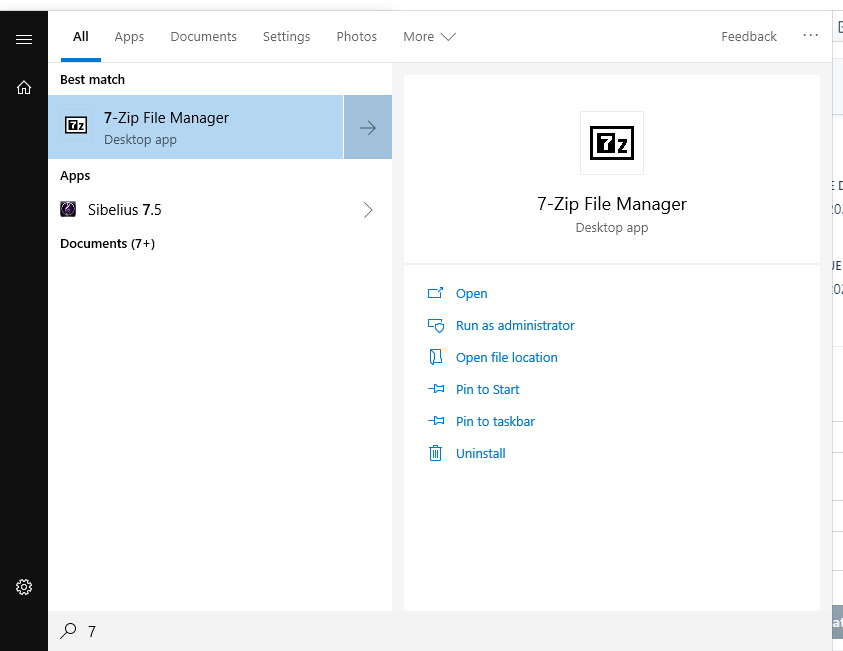The width and height of the screenshot is (843, 651).
Task: Choose Pin to Start
Action: [487, 389]
